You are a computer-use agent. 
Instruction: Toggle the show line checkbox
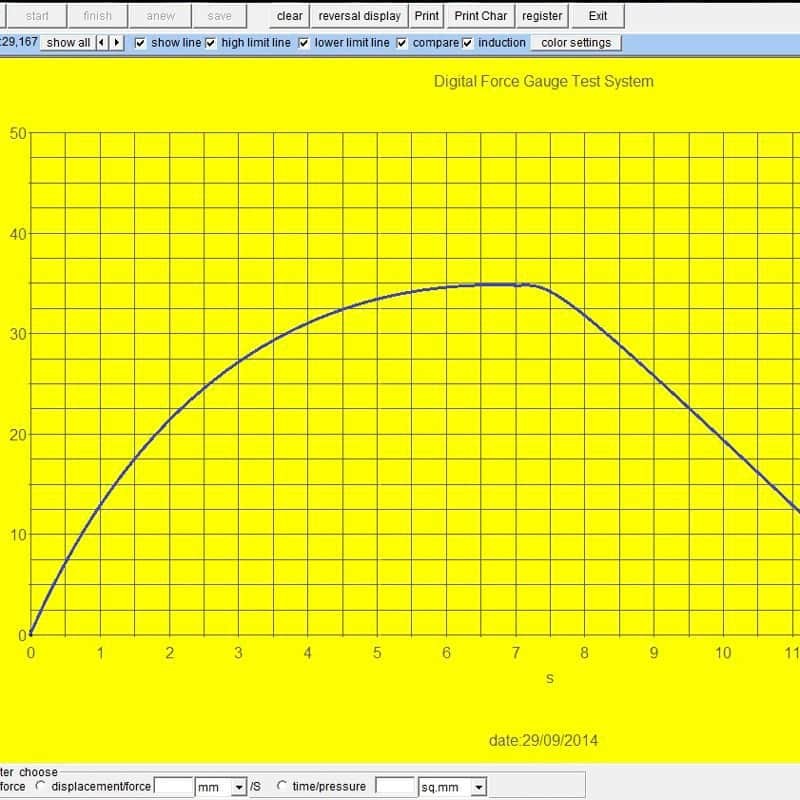tap(140, 43)
